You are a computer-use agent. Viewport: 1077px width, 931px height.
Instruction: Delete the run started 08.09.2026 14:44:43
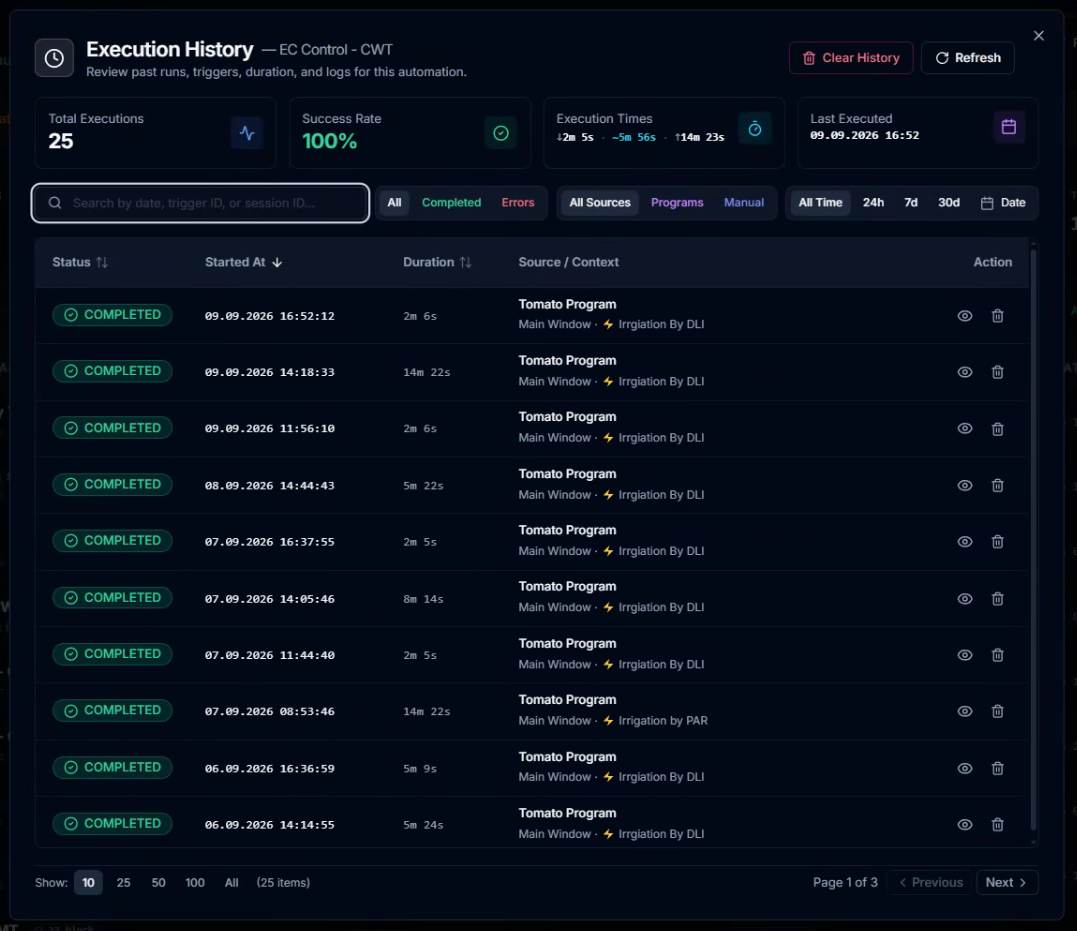point(997,485)
